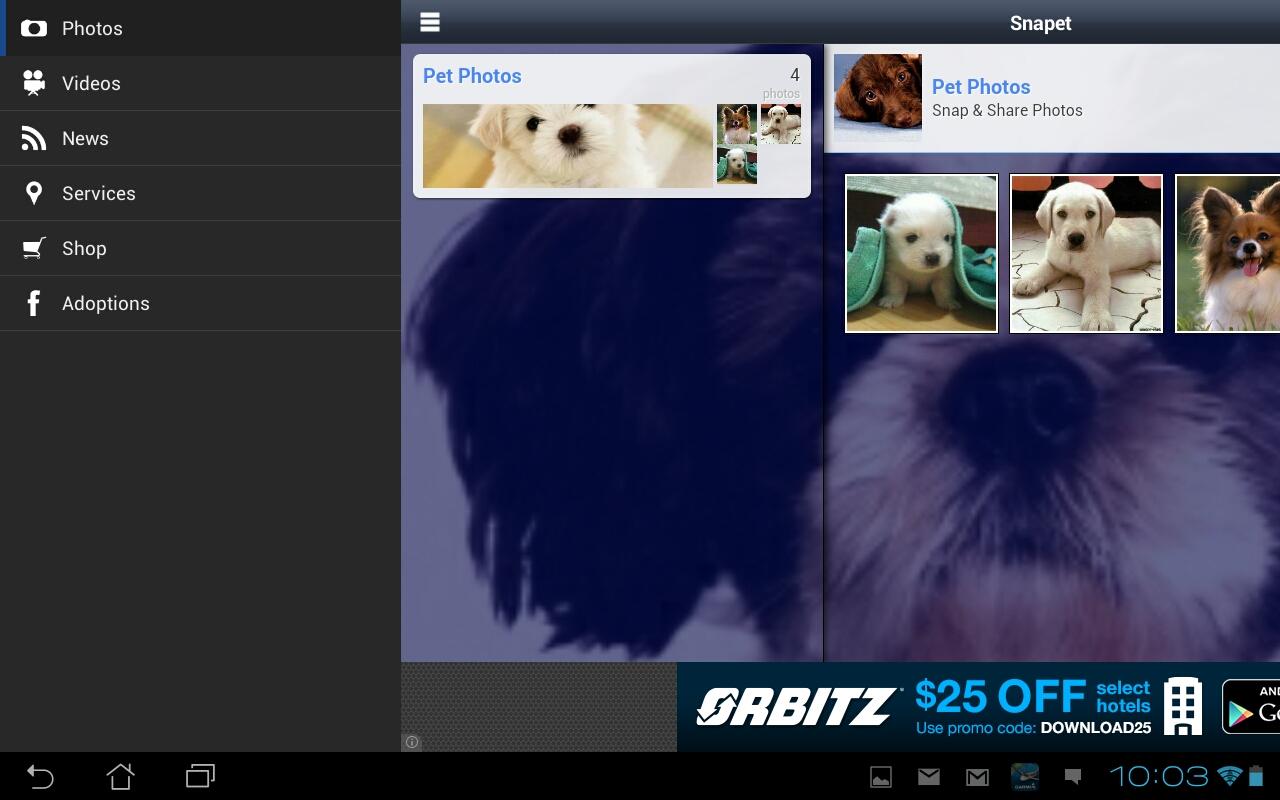Image resolution: width=1280 pixels, height=800 pixels.
Task: Open the Pet Photos album card title
Action: click(x=472, y=76)
